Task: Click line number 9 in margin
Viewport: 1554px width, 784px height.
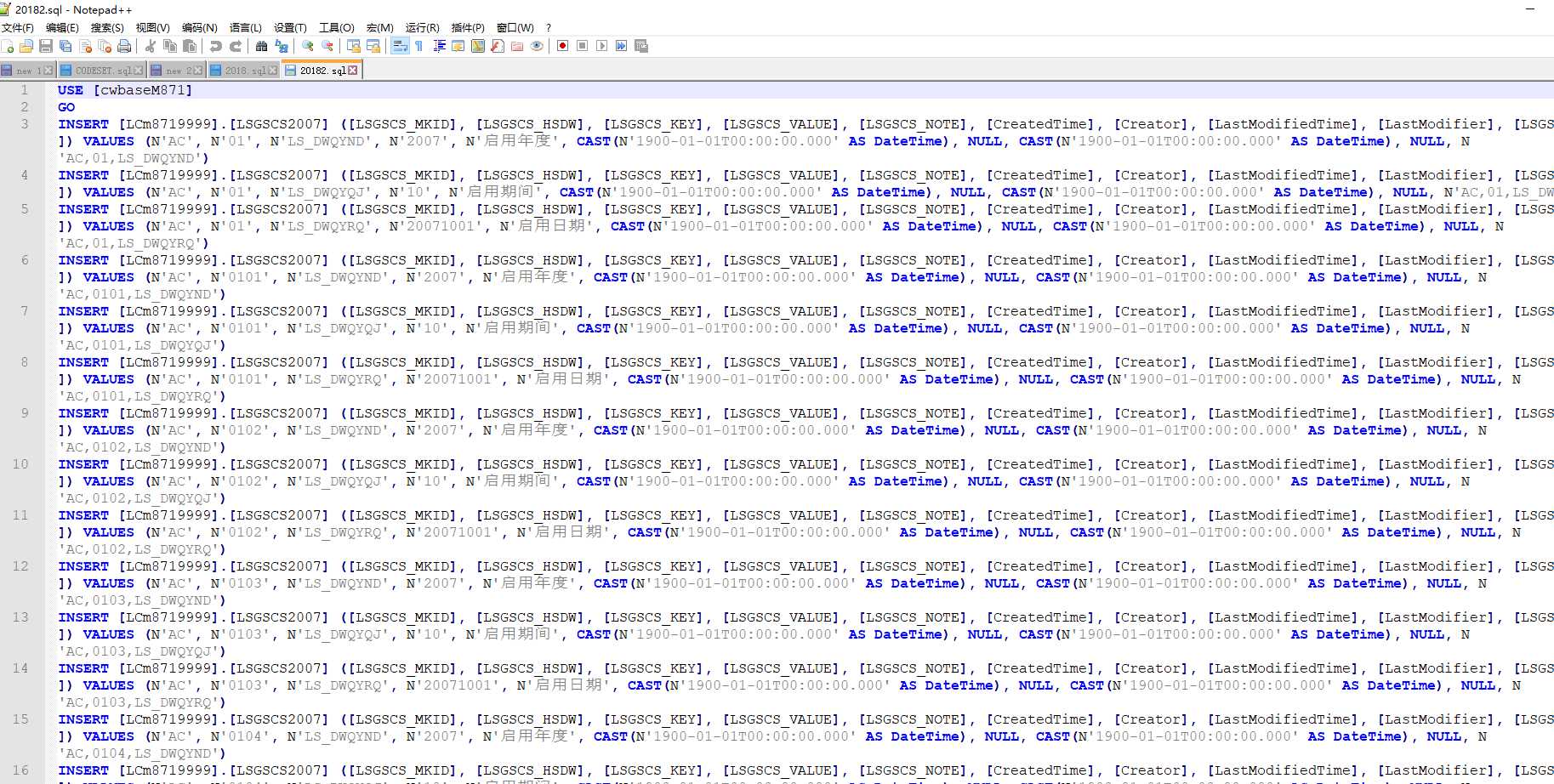Action: 25,413
